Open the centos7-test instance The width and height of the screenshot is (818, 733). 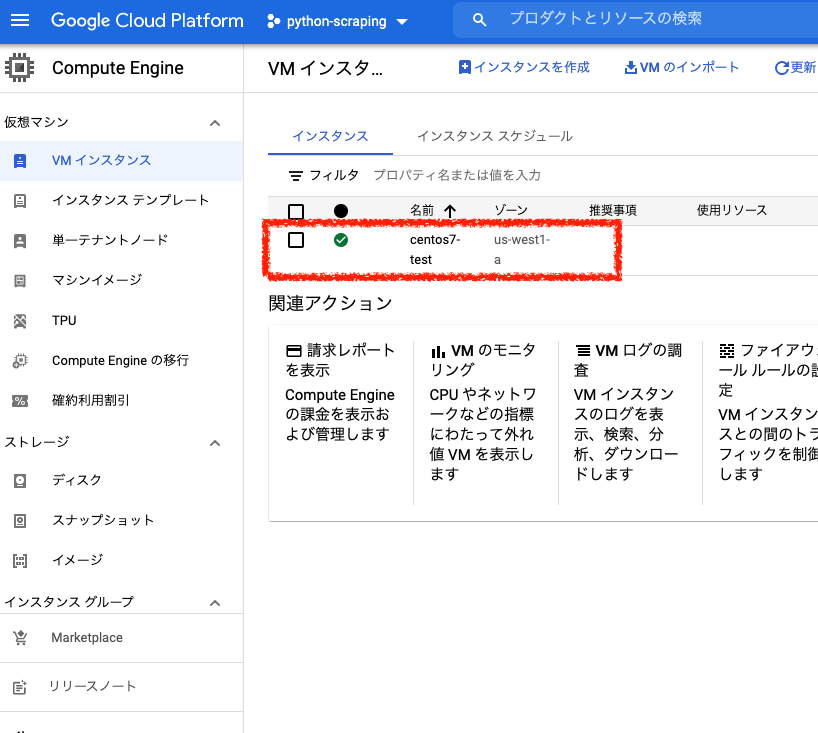(435, 249)
